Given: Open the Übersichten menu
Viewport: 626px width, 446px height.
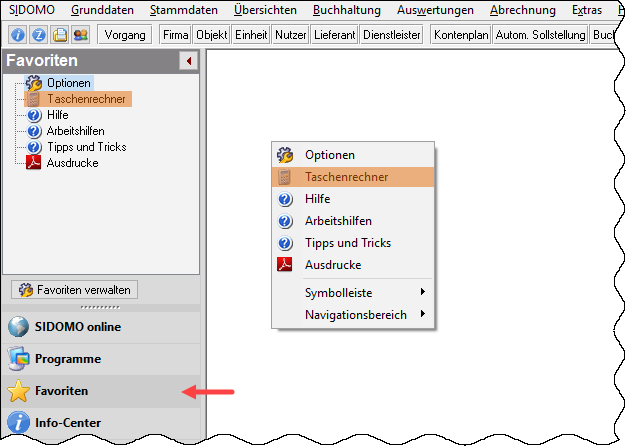Looking at the screenshot, I should (265, 10).
